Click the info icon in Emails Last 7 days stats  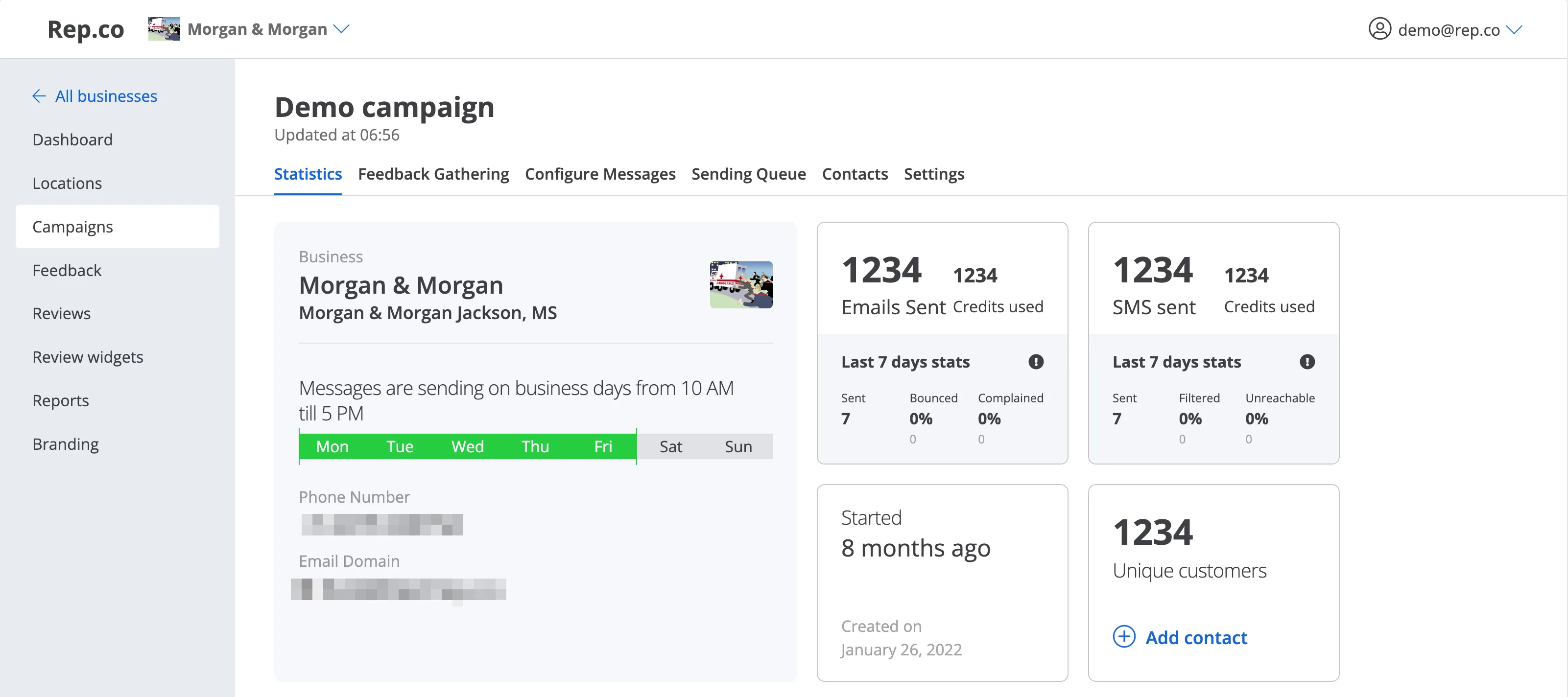click(x=1036, y=362)
